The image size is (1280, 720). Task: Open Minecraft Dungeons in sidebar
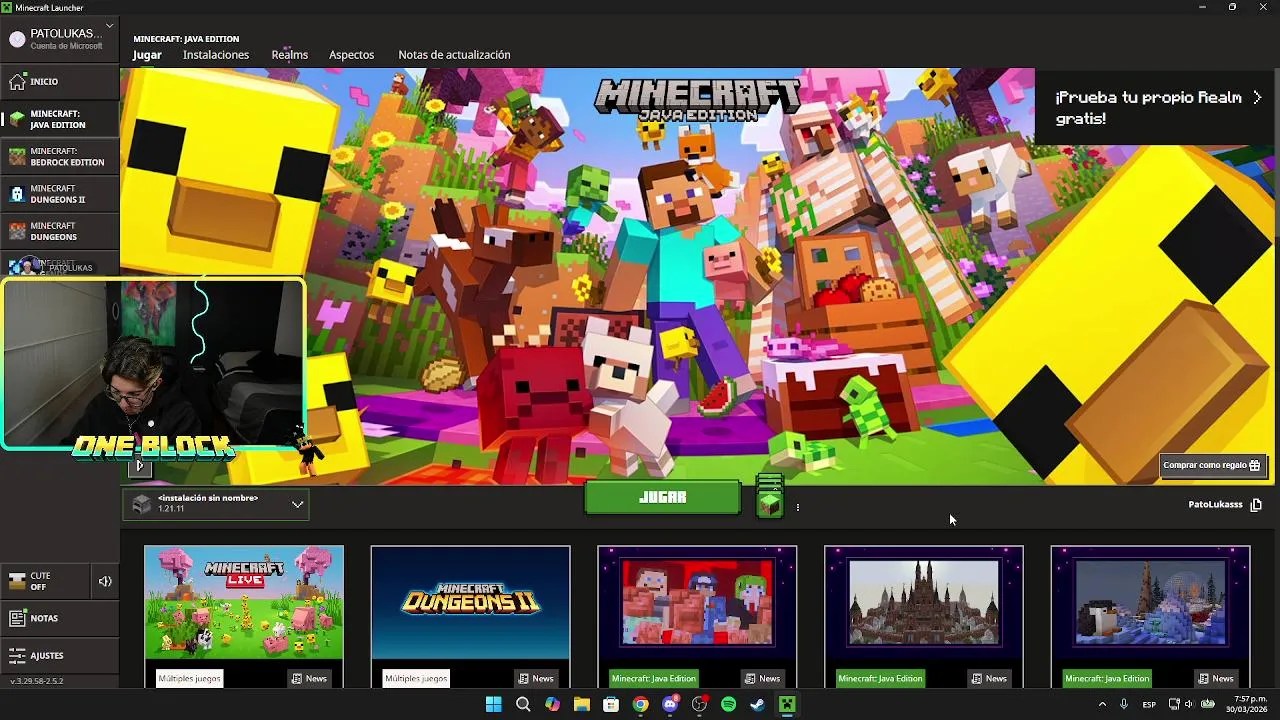(x=60, y=231)
